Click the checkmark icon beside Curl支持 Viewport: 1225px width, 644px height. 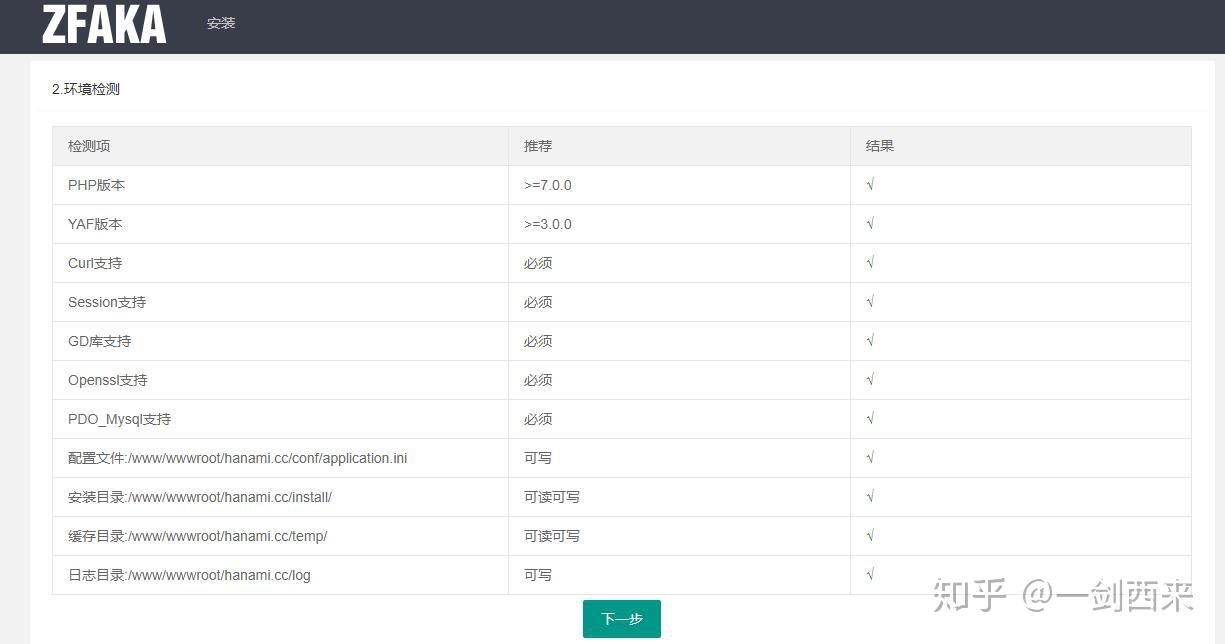tap(869, 262)
